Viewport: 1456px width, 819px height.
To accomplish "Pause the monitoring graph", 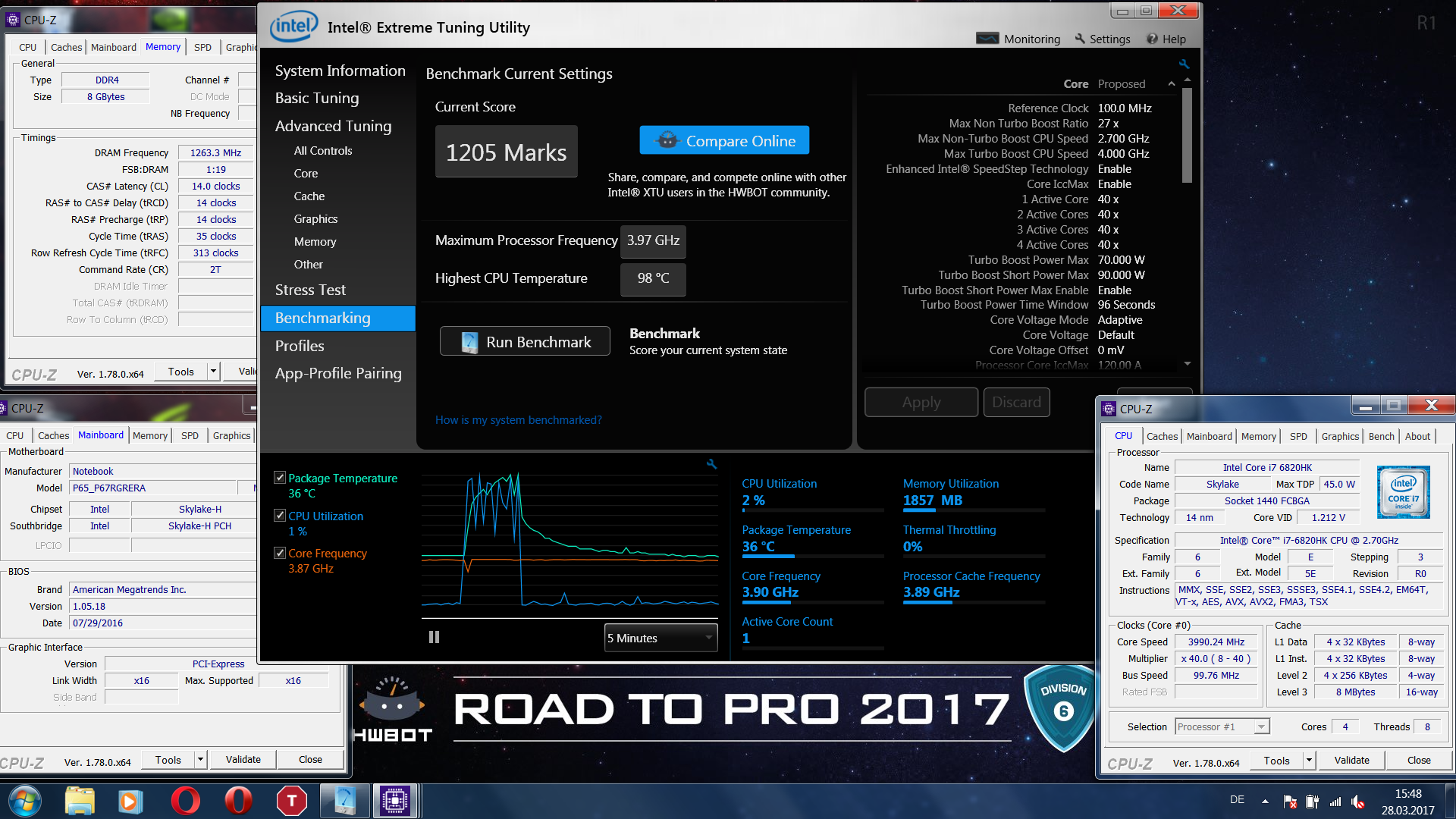I will coord(434,637).
